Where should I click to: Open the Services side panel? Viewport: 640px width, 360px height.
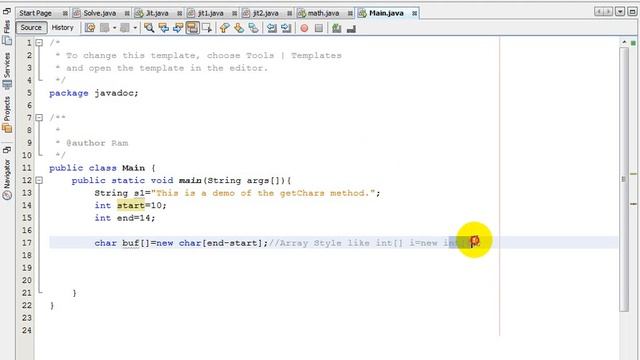(7, 70)
